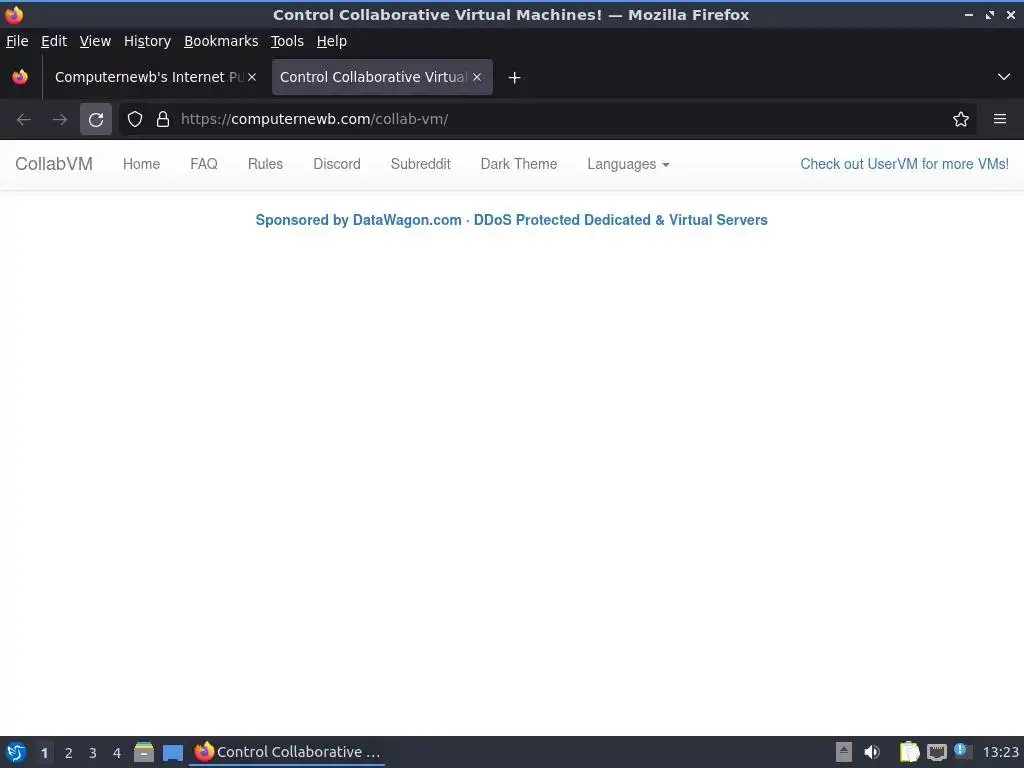Open the network status tray icon
1024x768 pixels.
coord(936,752)
